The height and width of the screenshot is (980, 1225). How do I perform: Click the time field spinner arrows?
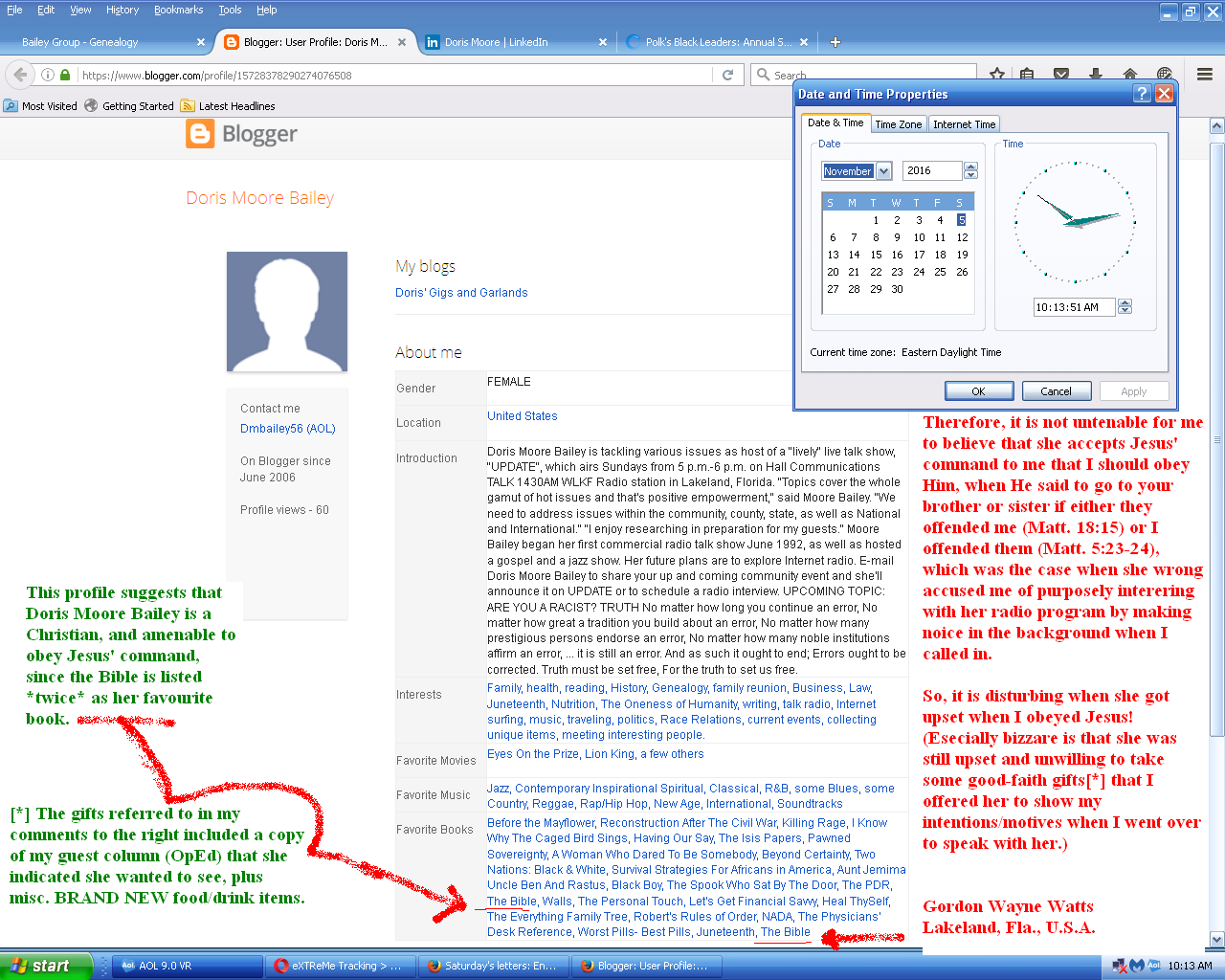coord(1125,307)
